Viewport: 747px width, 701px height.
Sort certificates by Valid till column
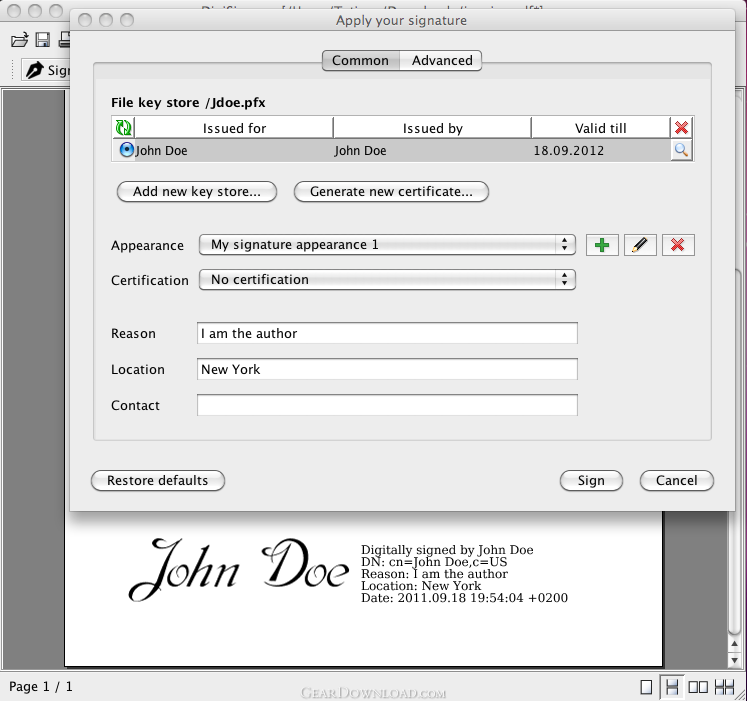coord(600,128)
